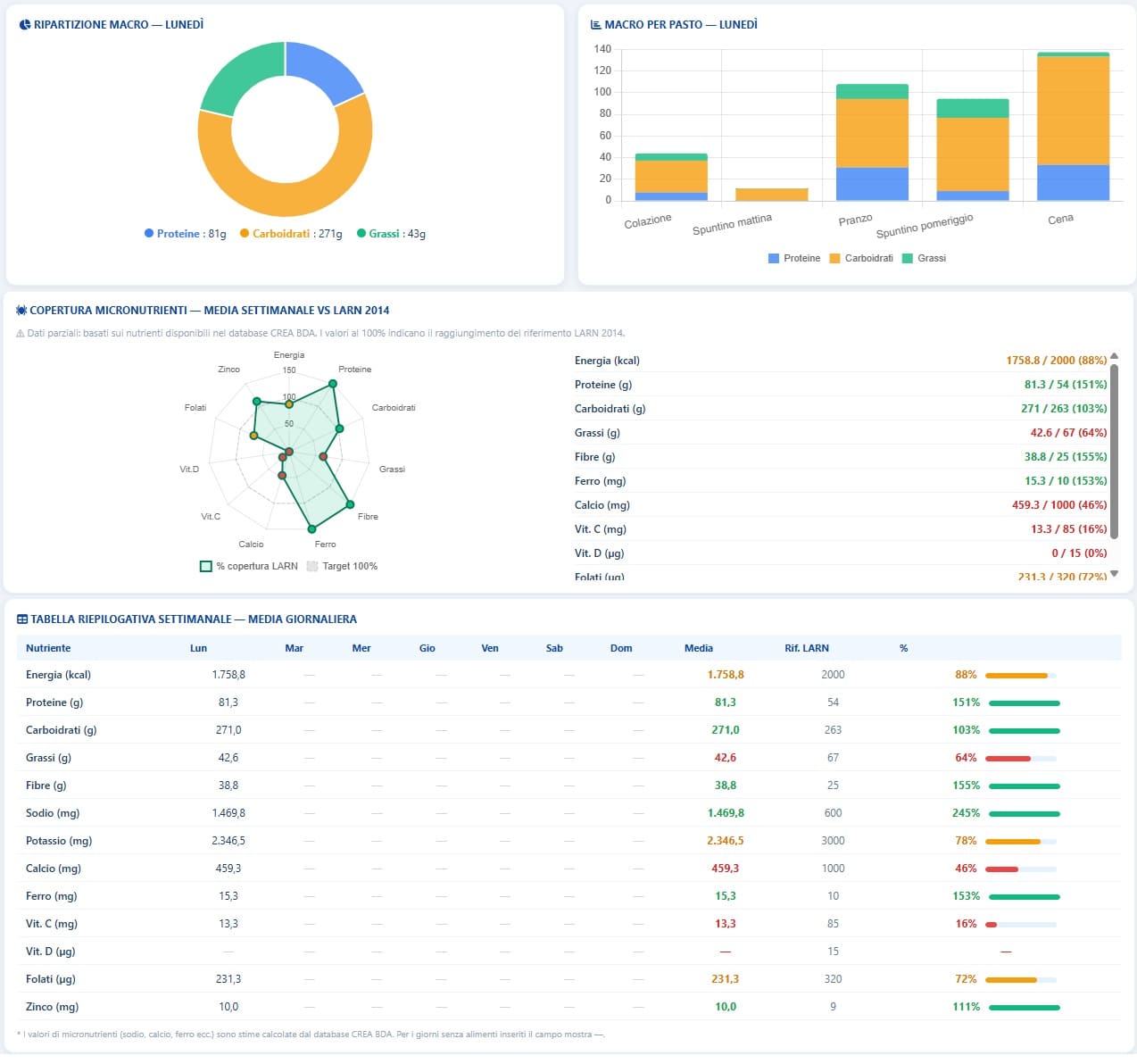
Task: Toggle Grassi series in bar chart legend
Action: point(925,258)
